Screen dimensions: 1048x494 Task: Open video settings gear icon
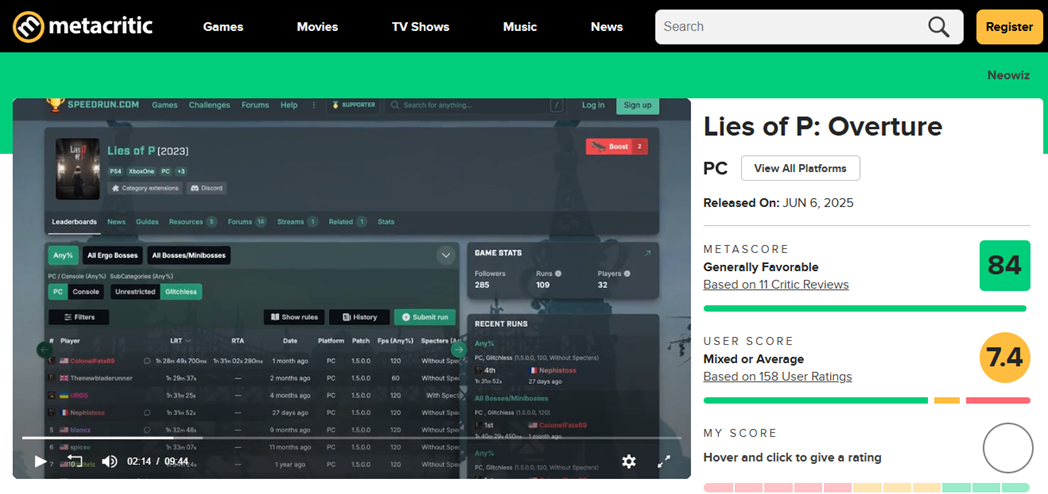(628, 461)
